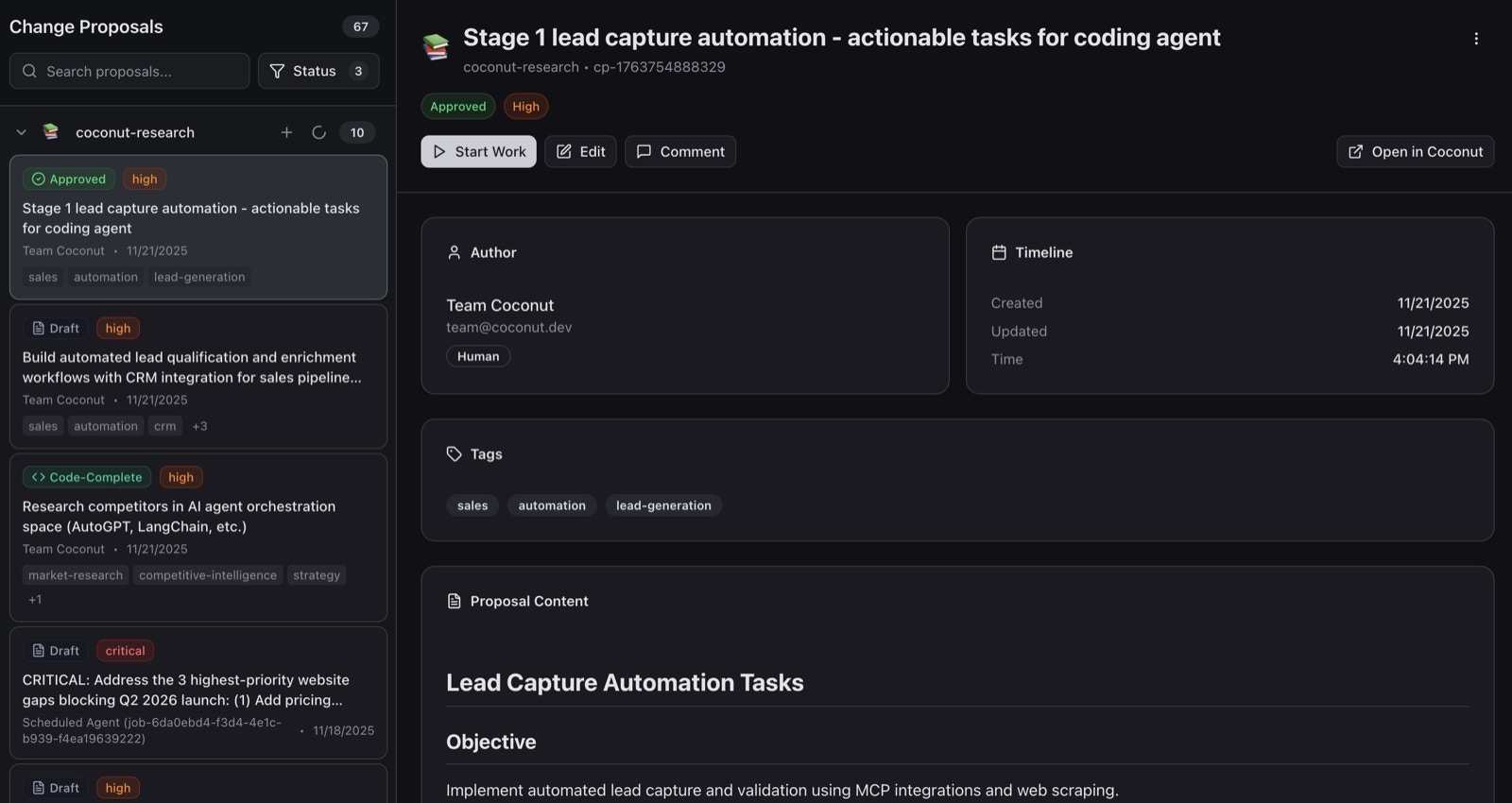
Task: Click the Proposal Content document icon
Action: 454,601
